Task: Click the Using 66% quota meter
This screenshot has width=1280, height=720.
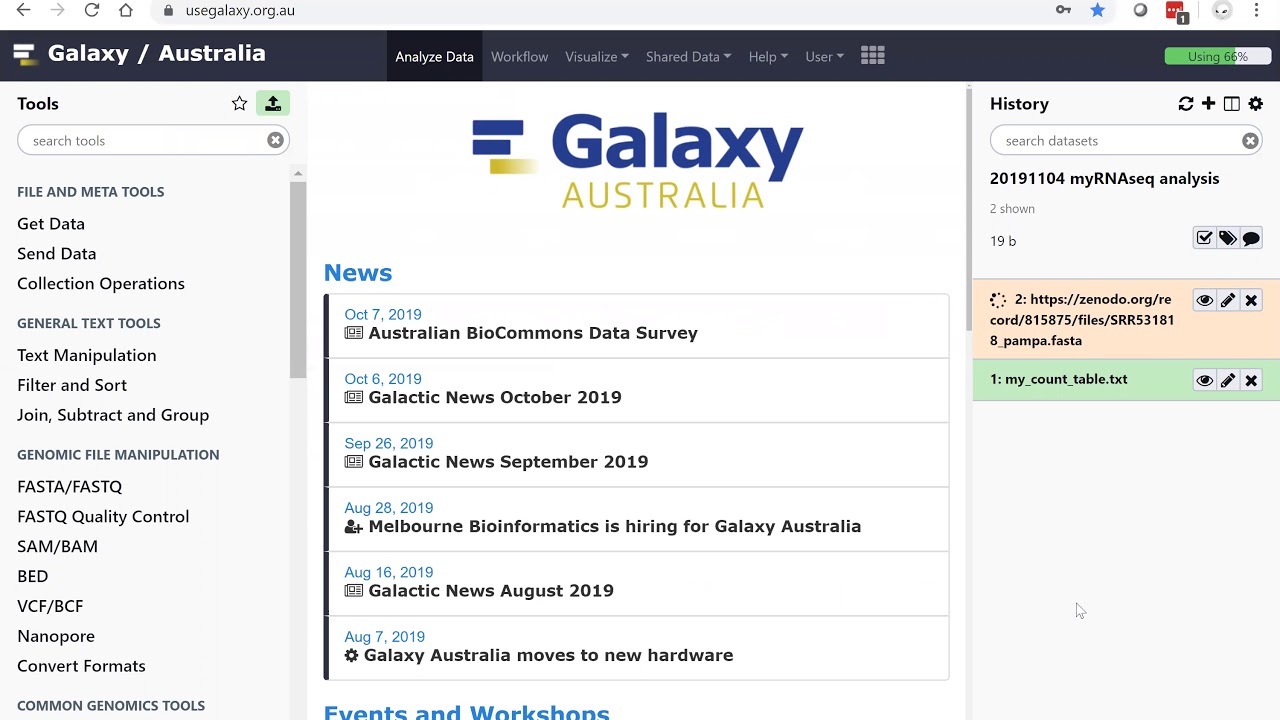Action: click(1217, 57)
